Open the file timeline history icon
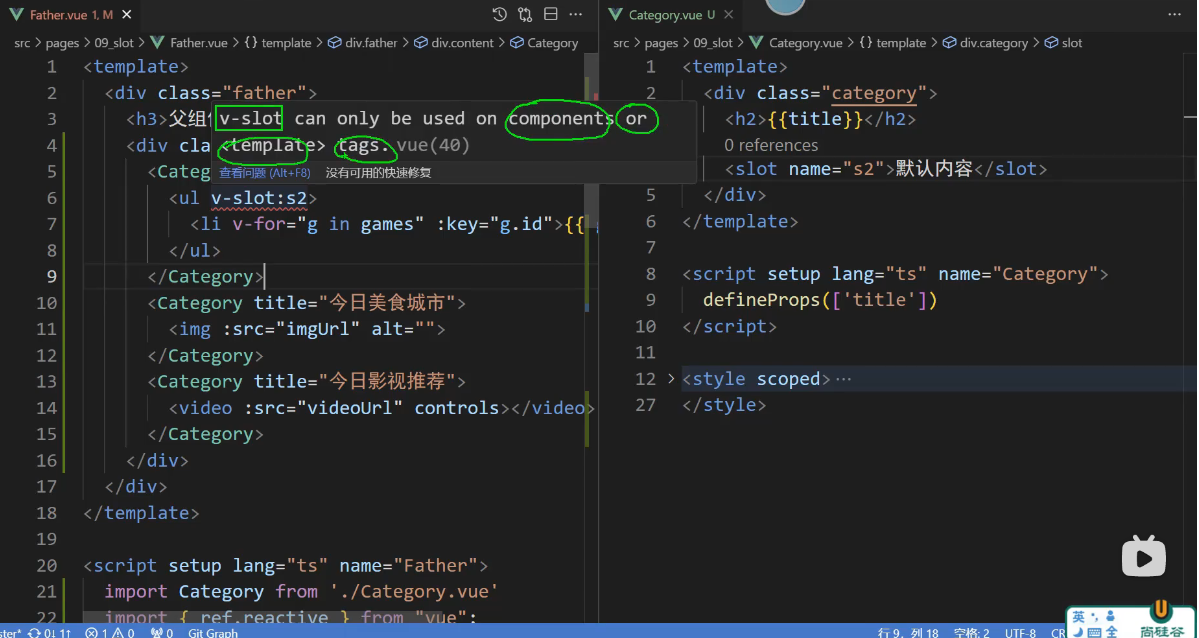 (499, 15)
